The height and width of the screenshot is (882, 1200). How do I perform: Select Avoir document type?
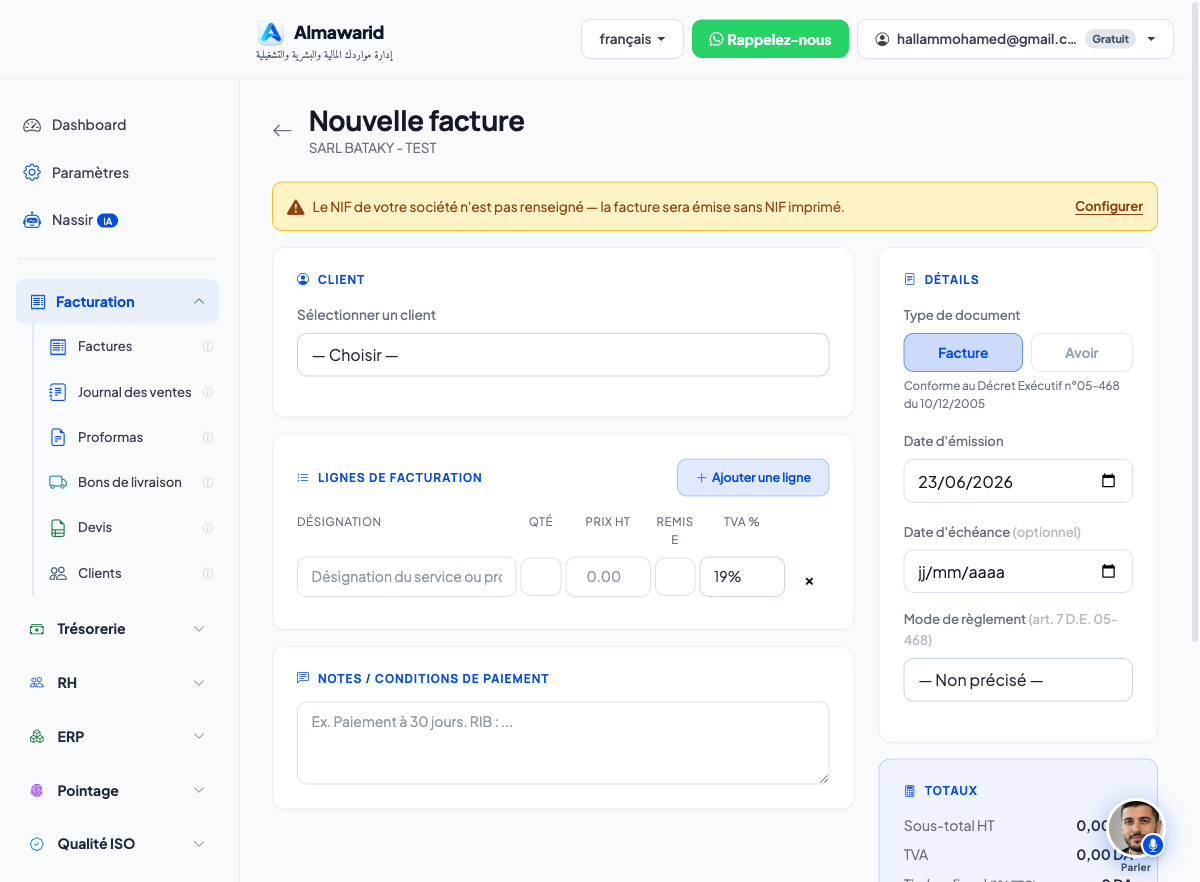tap(1082, 353)
